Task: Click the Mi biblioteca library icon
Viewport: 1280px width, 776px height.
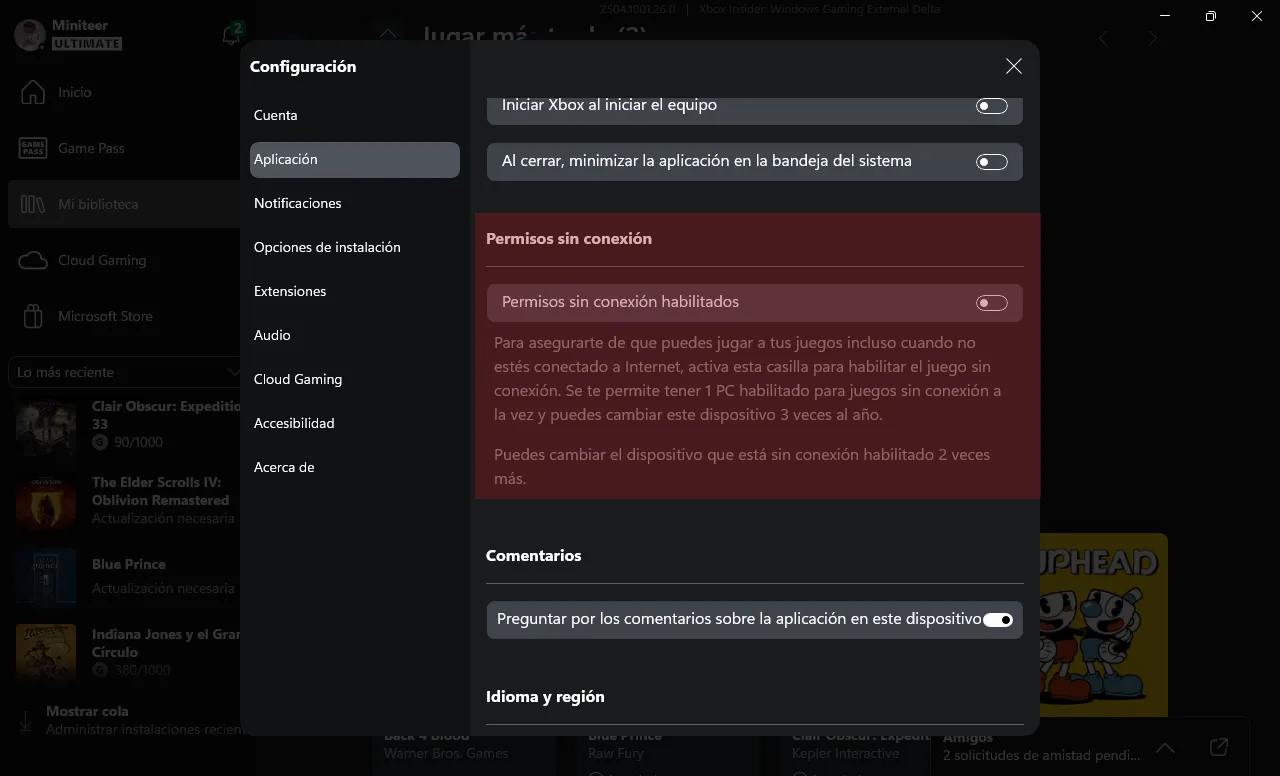Action: (x=33, y=204)
